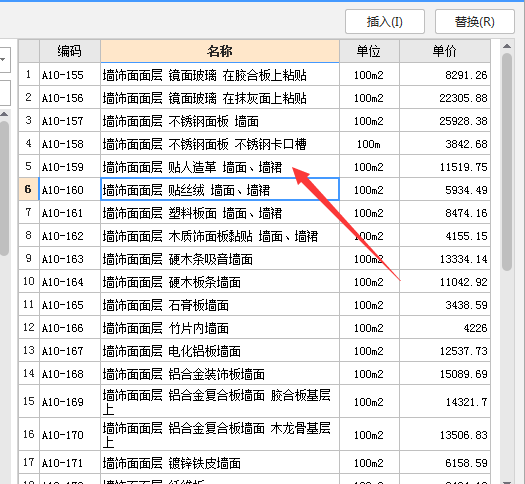
Task: Click price cell 3842.68
Action: (x=445, y=144)
